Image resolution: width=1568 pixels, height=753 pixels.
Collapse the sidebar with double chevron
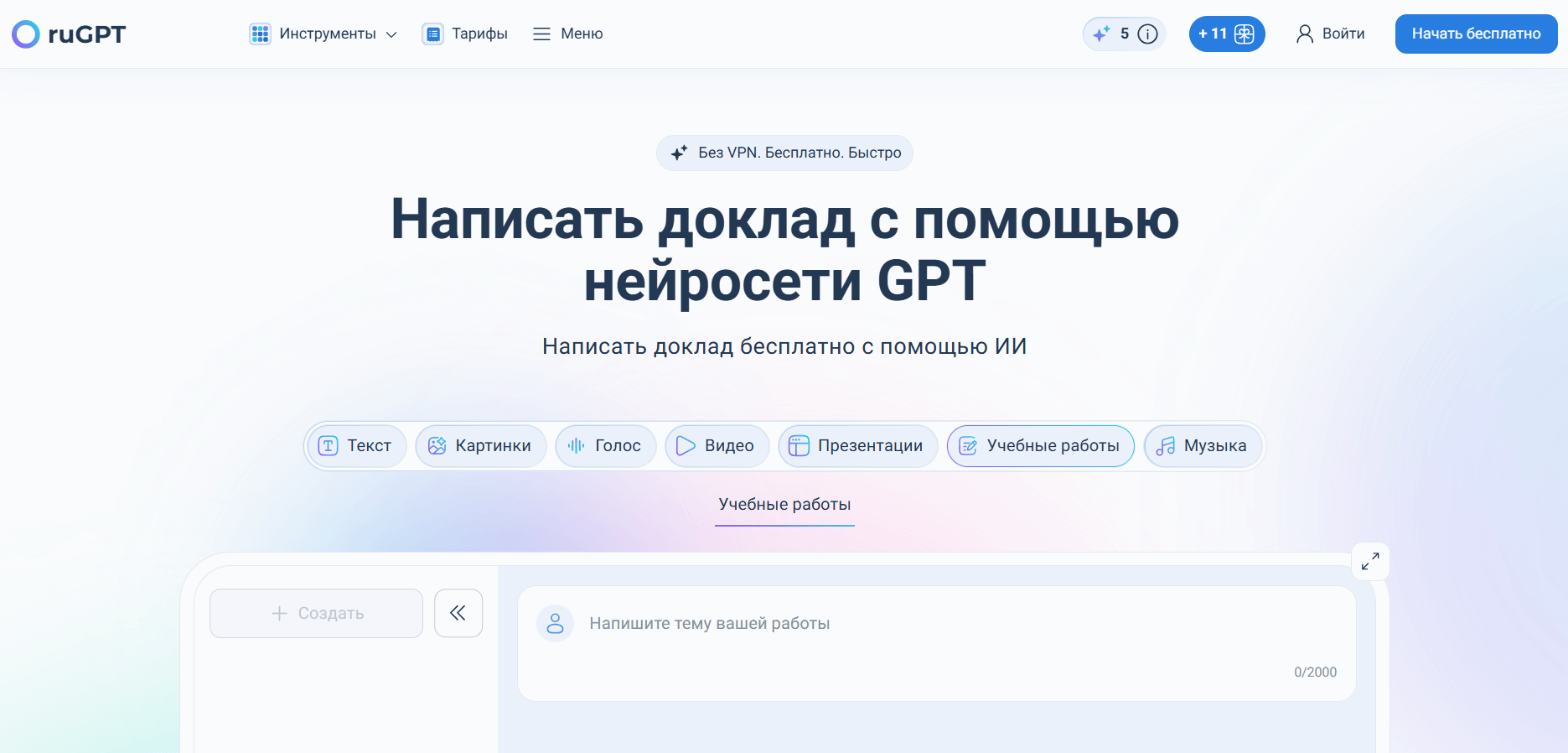click(x=458, y=613)
